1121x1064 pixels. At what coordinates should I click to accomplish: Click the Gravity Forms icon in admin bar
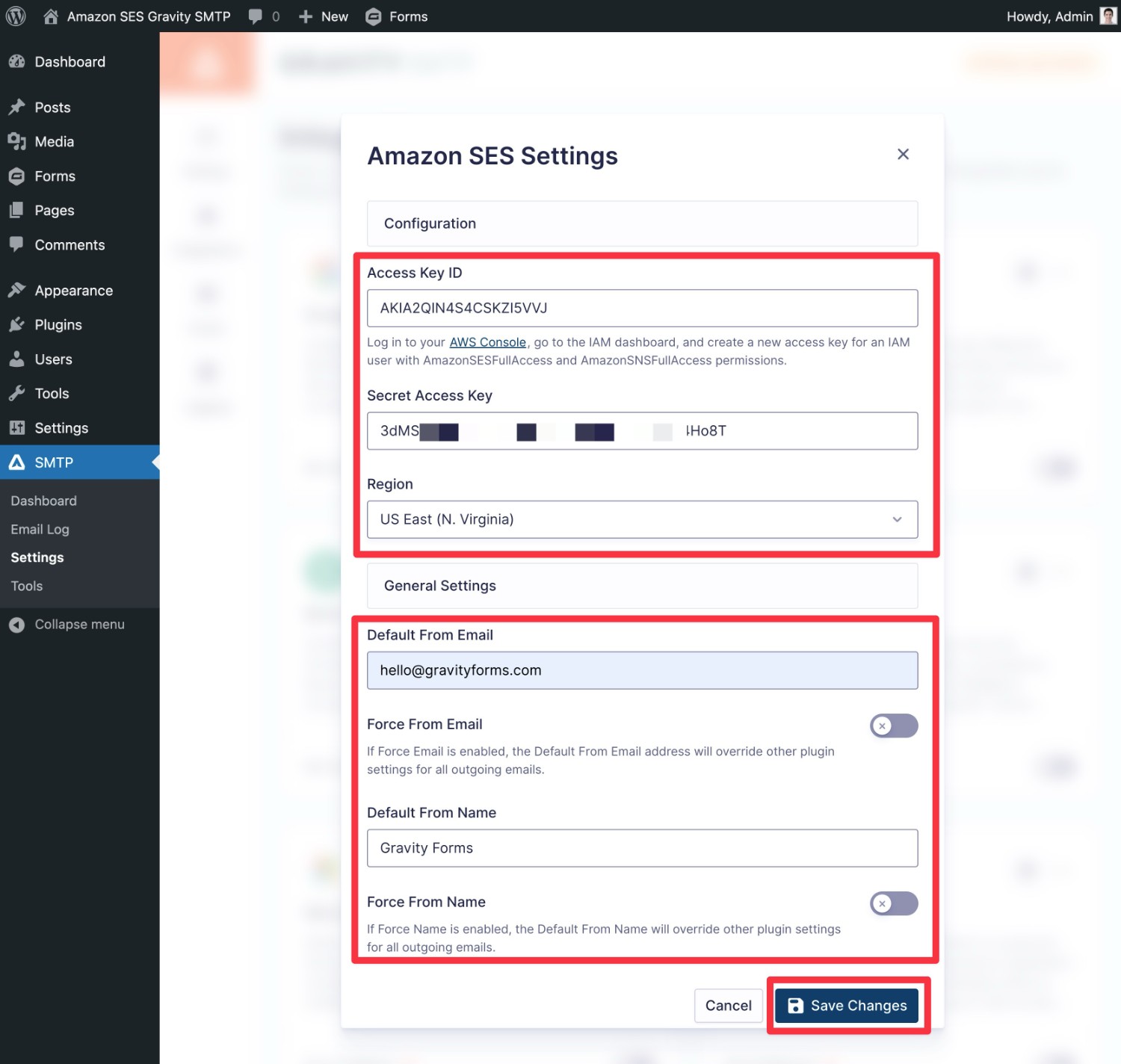(x=374, y=16)
